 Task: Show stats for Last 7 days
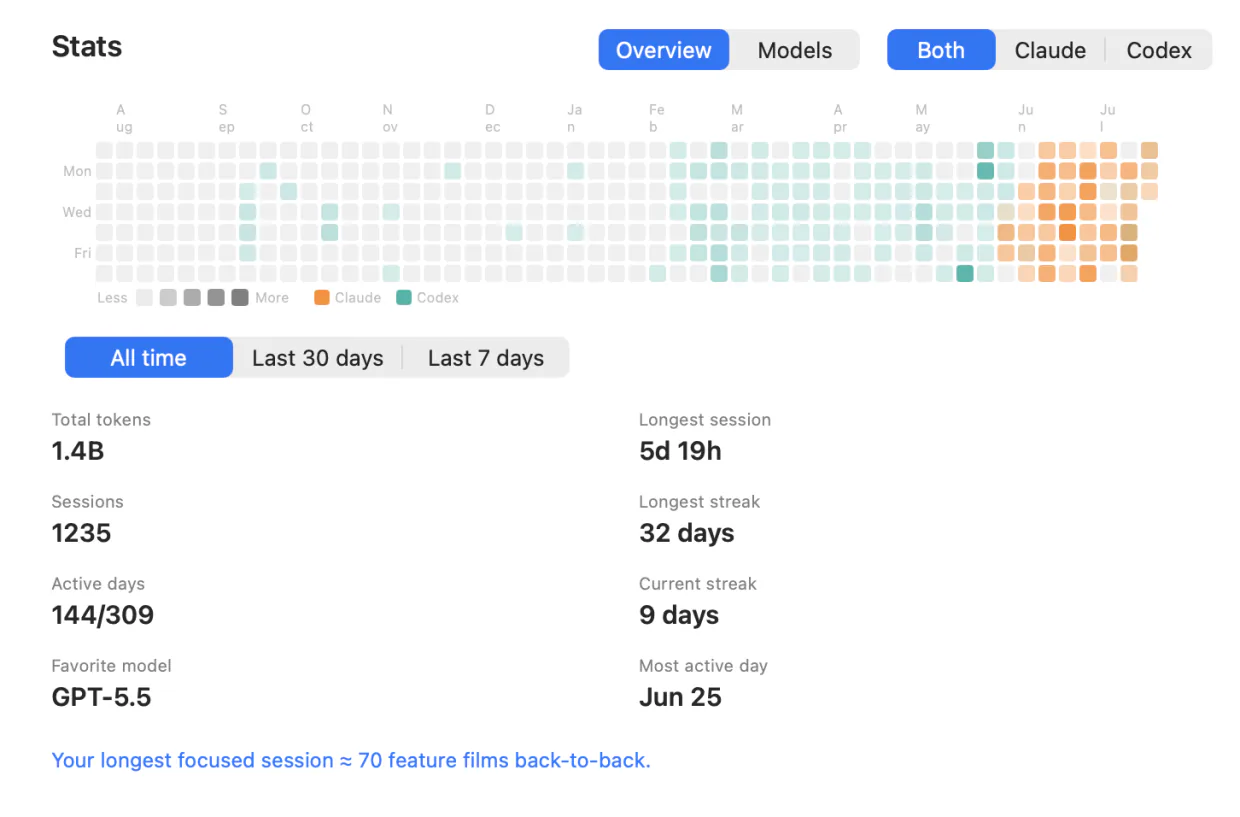tap(486, 358)
